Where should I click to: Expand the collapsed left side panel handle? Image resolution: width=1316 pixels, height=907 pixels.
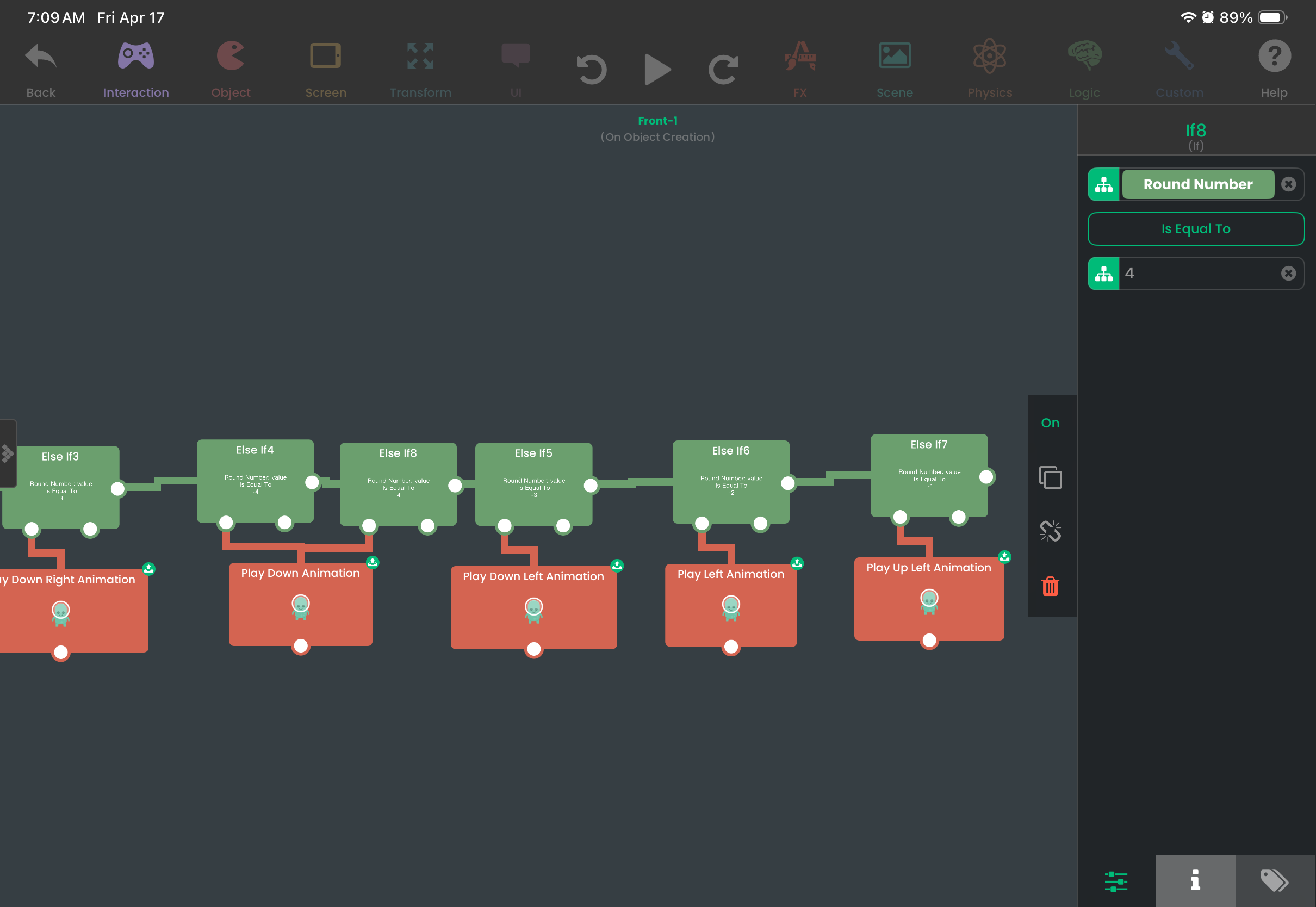click(x=8, y=453)
